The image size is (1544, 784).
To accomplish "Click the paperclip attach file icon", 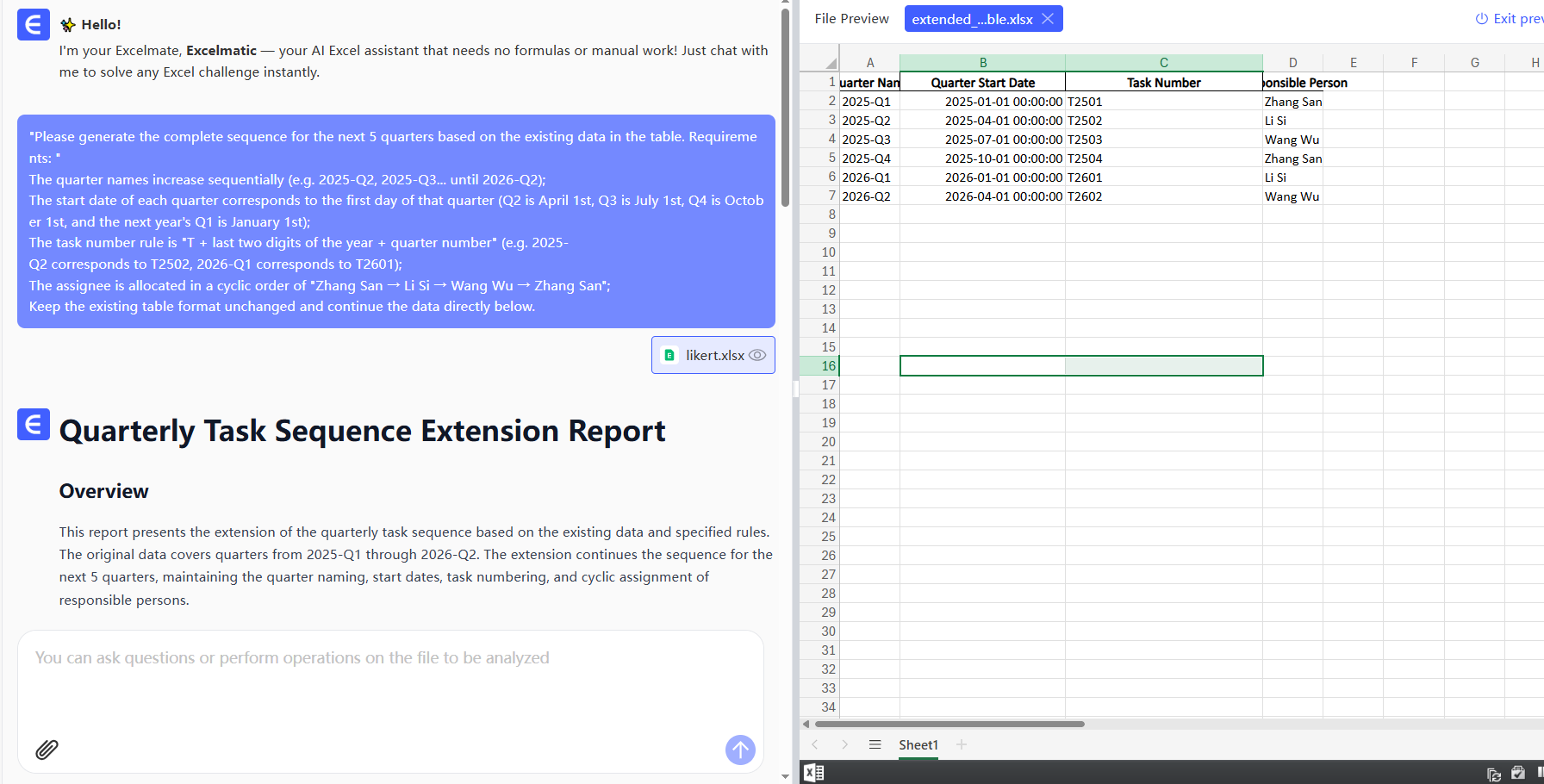I will coord(47,750).
